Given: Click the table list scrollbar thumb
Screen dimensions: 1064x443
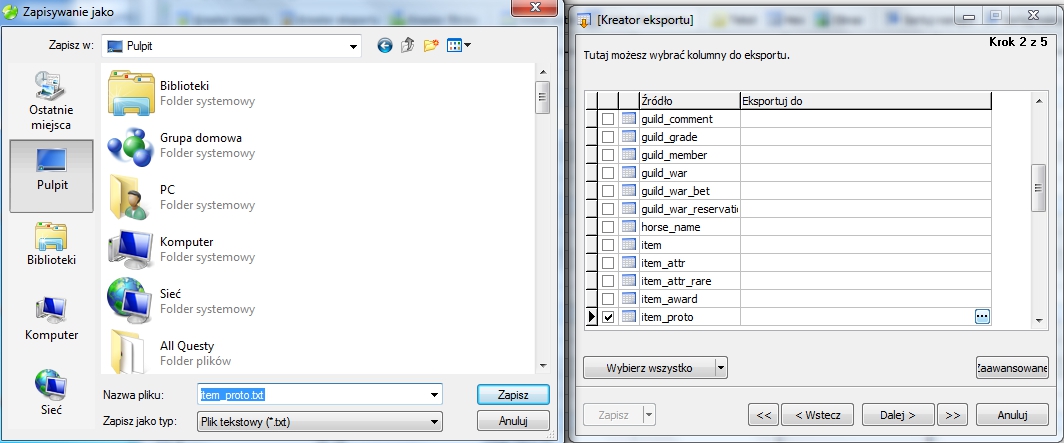Looking at the screenshot, I should click(x=1038, y=188).
